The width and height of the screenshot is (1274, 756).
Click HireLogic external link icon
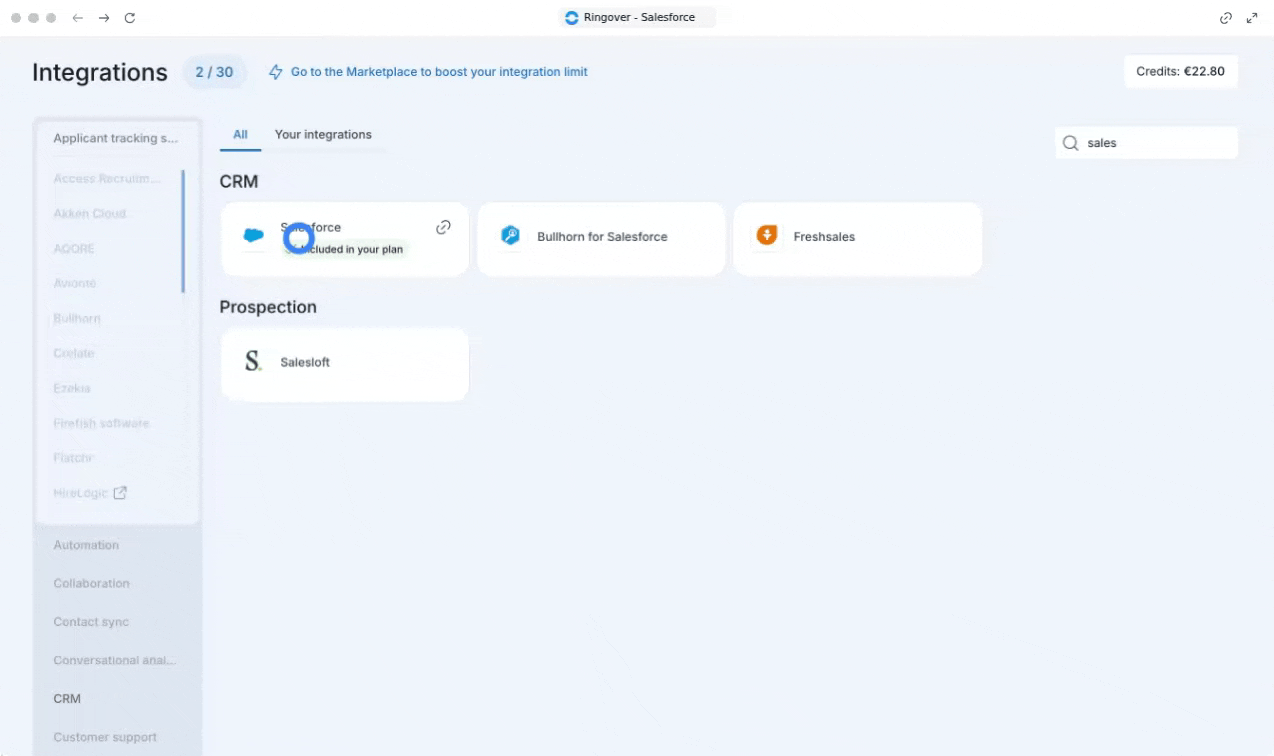[x=120, y=493]
